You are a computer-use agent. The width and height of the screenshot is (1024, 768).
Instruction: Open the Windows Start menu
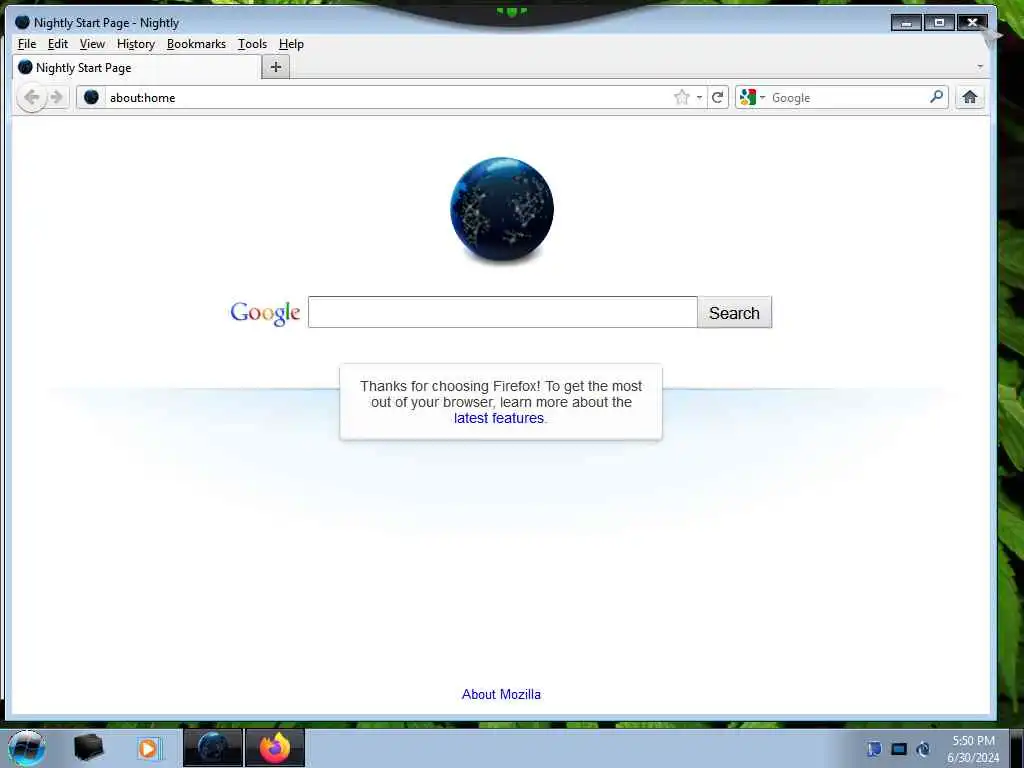26,748
